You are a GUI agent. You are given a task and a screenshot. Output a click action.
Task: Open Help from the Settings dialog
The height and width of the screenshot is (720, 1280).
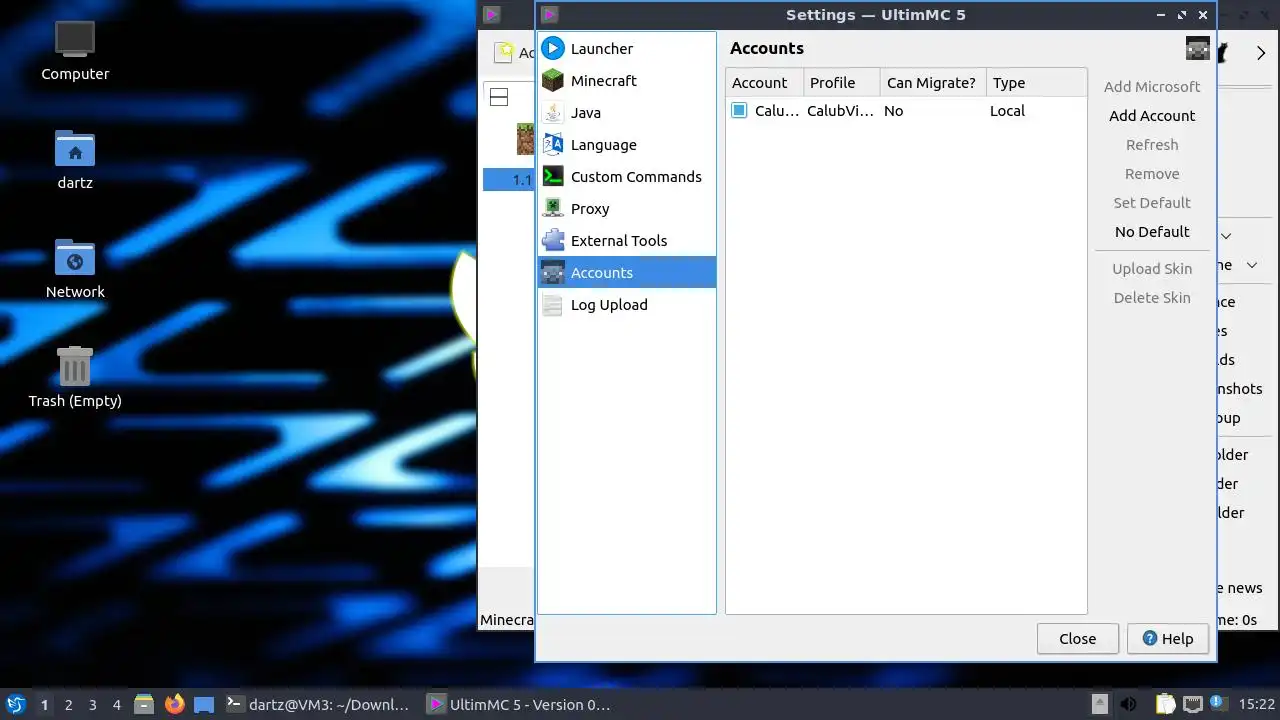[x=1167, y=639]
